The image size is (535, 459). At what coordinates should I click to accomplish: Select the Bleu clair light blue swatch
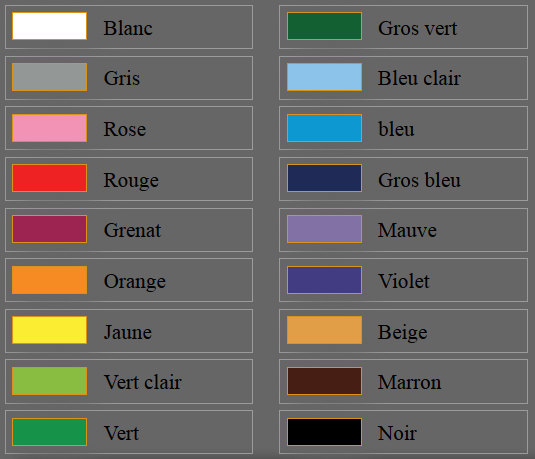pos(324,77)
